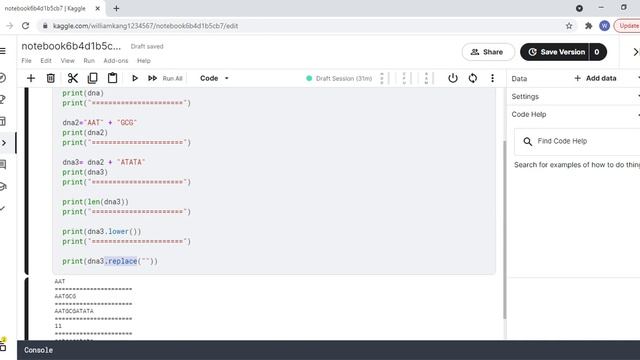Add a new cell with the plus icon
640x360 pixels.
31,78
